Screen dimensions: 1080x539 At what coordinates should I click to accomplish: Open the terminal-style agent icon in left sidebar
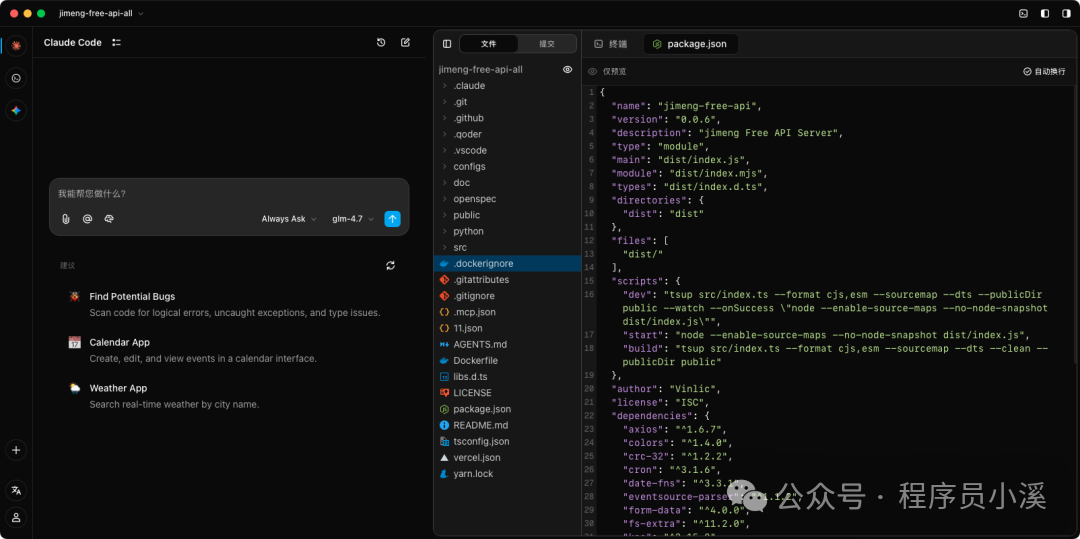(x=17, y=78)
